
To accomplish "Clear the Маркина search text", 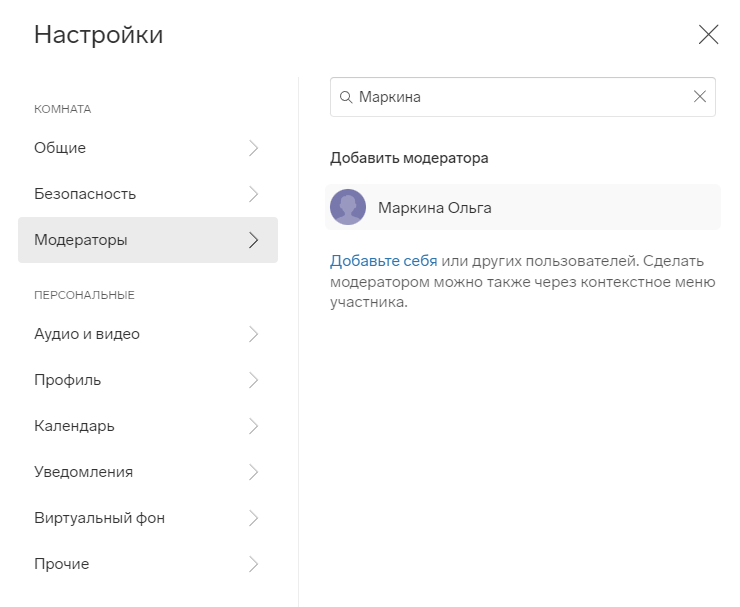I will [x=699, y=97].
